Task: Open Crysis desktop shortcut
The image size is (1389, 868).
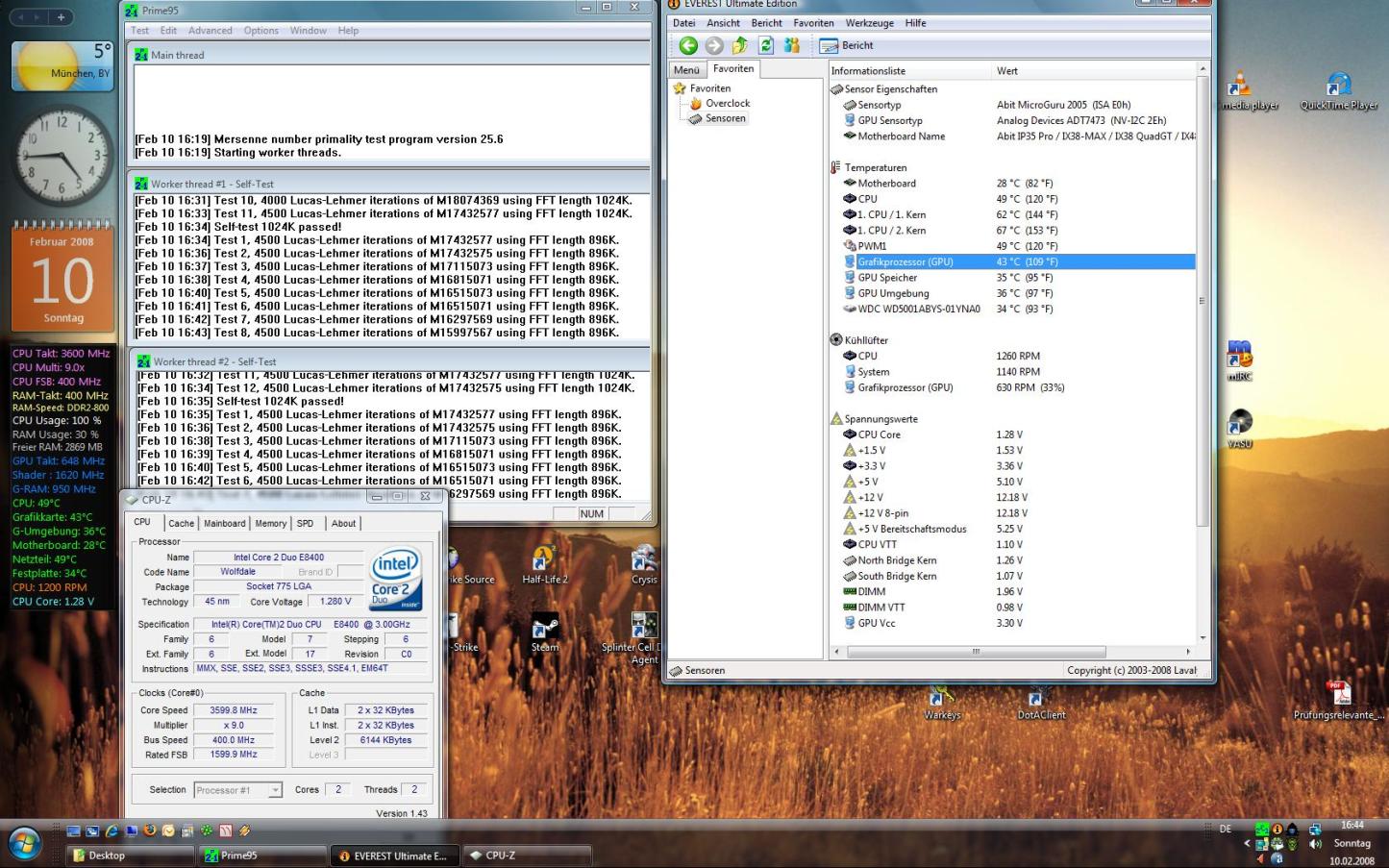Action: [x=644, y=565]
